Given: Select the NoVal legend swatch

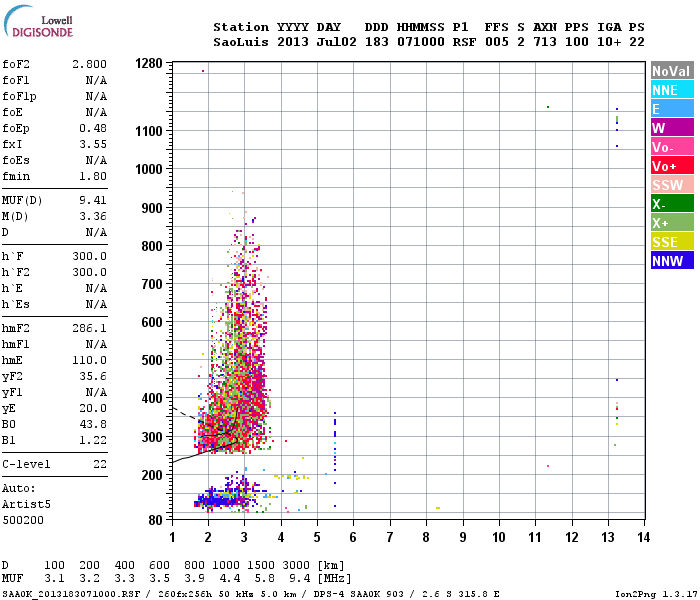Looking at the screenshot, I should tap(672, 71).
